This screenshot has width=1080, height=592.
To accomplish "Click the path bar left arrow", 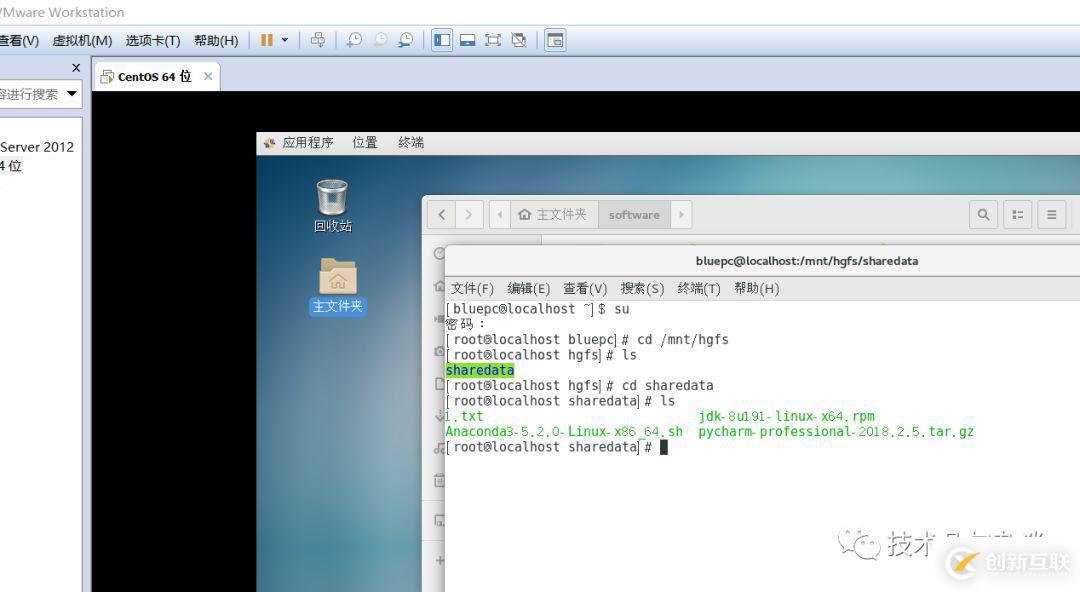I will point(499,214).
